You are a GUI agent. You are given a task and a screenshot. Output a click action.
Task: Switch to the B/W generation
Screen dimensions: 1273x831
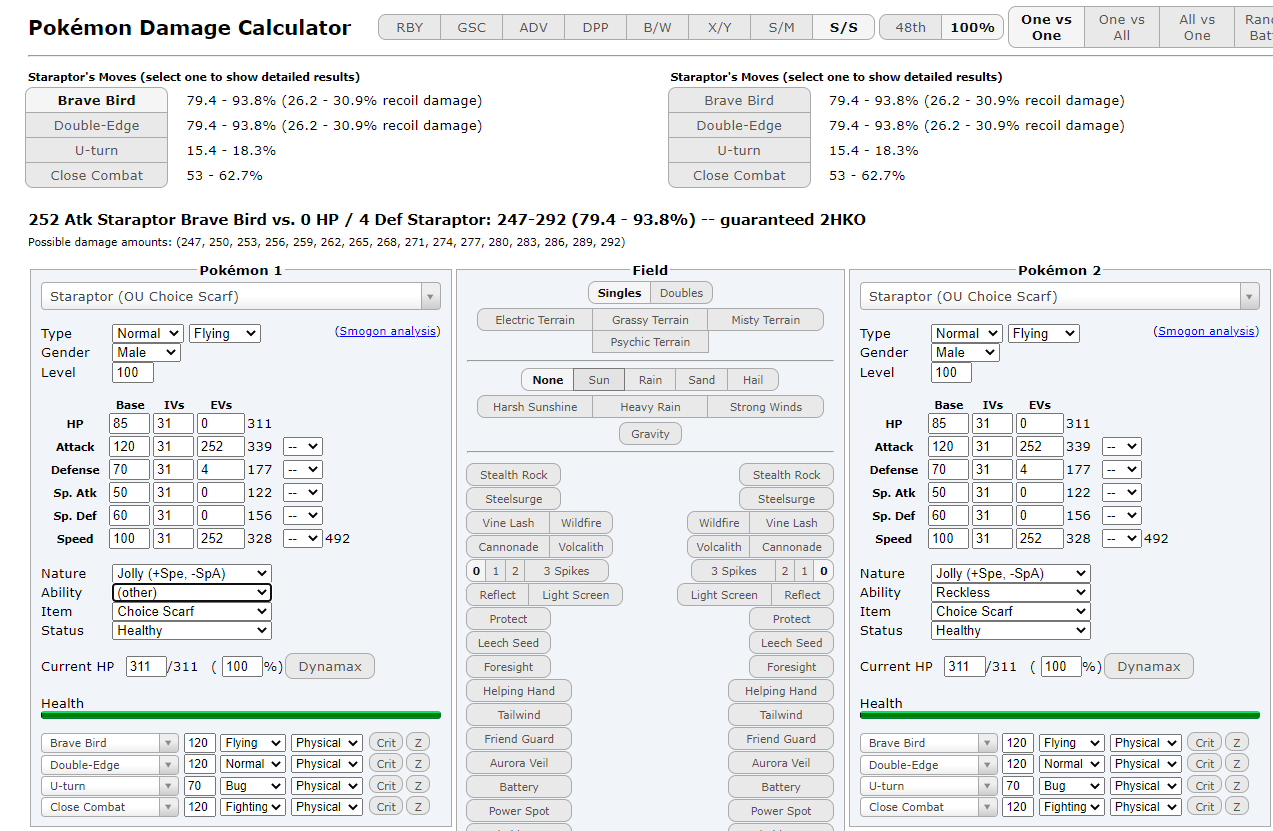658,27
